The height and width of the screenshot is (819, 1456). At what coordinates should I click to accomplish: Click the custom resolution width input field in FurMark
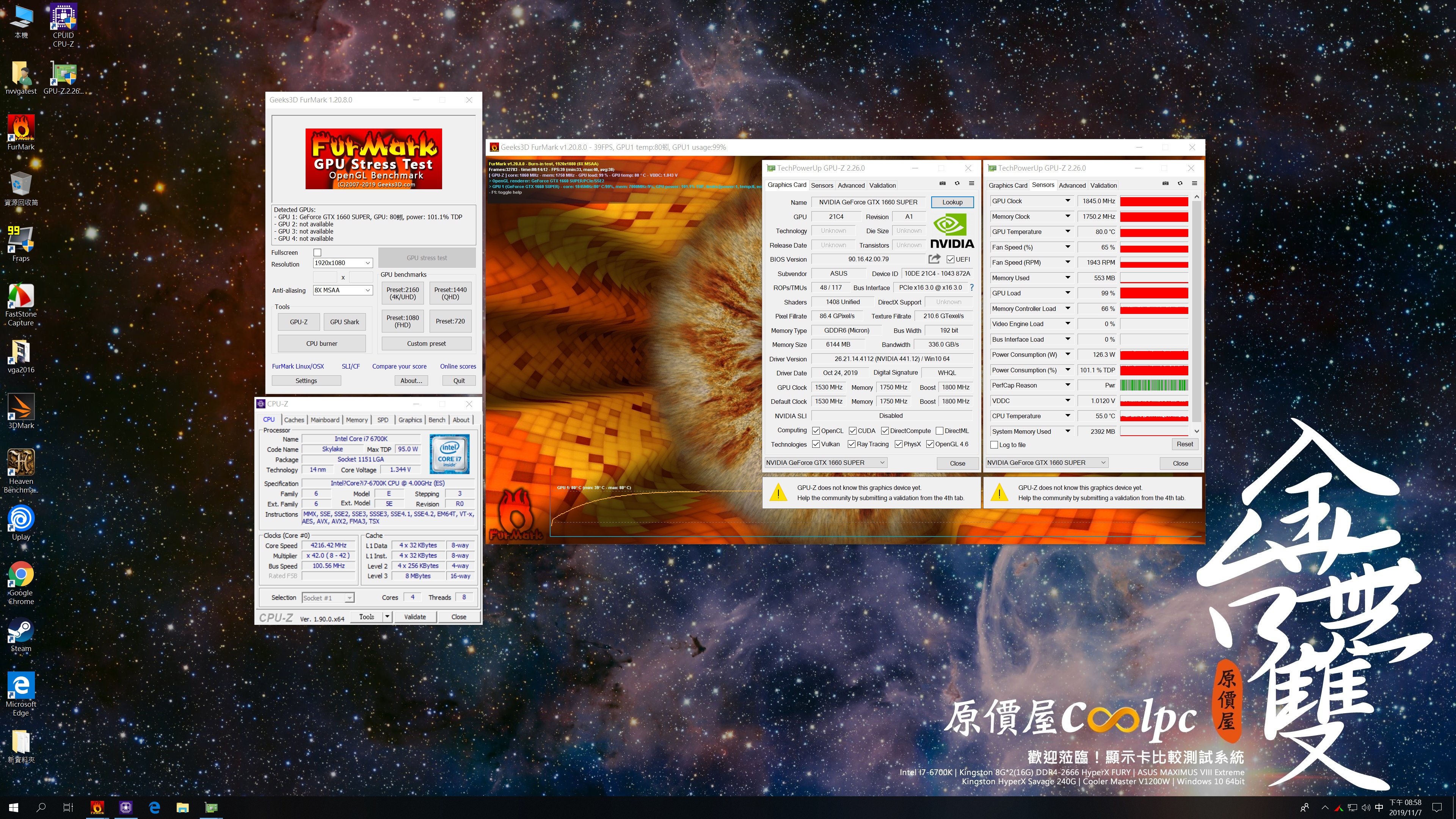(325, 277)
